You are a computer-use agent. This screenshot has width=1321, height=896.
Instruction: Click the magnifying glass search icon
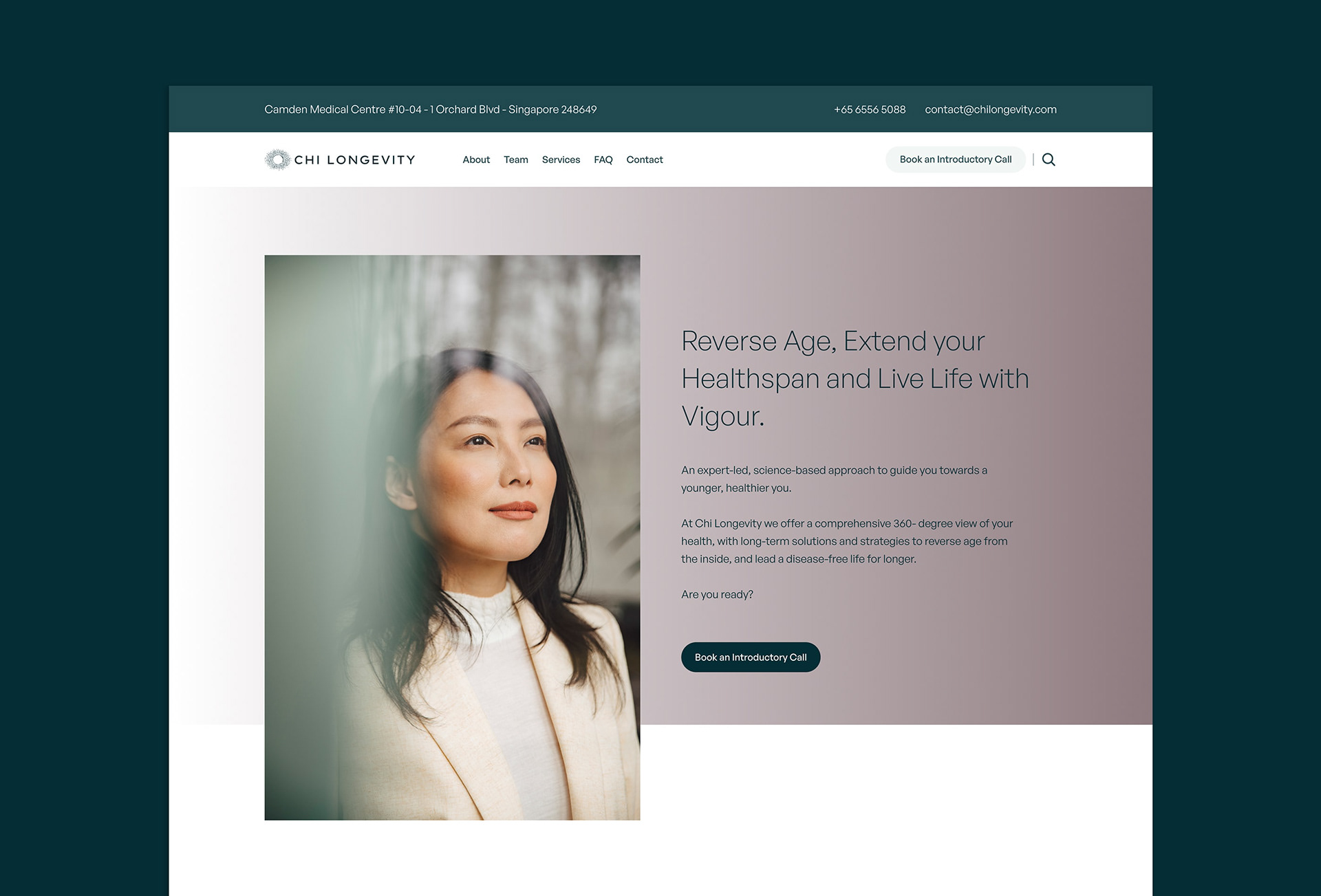pyautogui.click(x=1049, y=160)
